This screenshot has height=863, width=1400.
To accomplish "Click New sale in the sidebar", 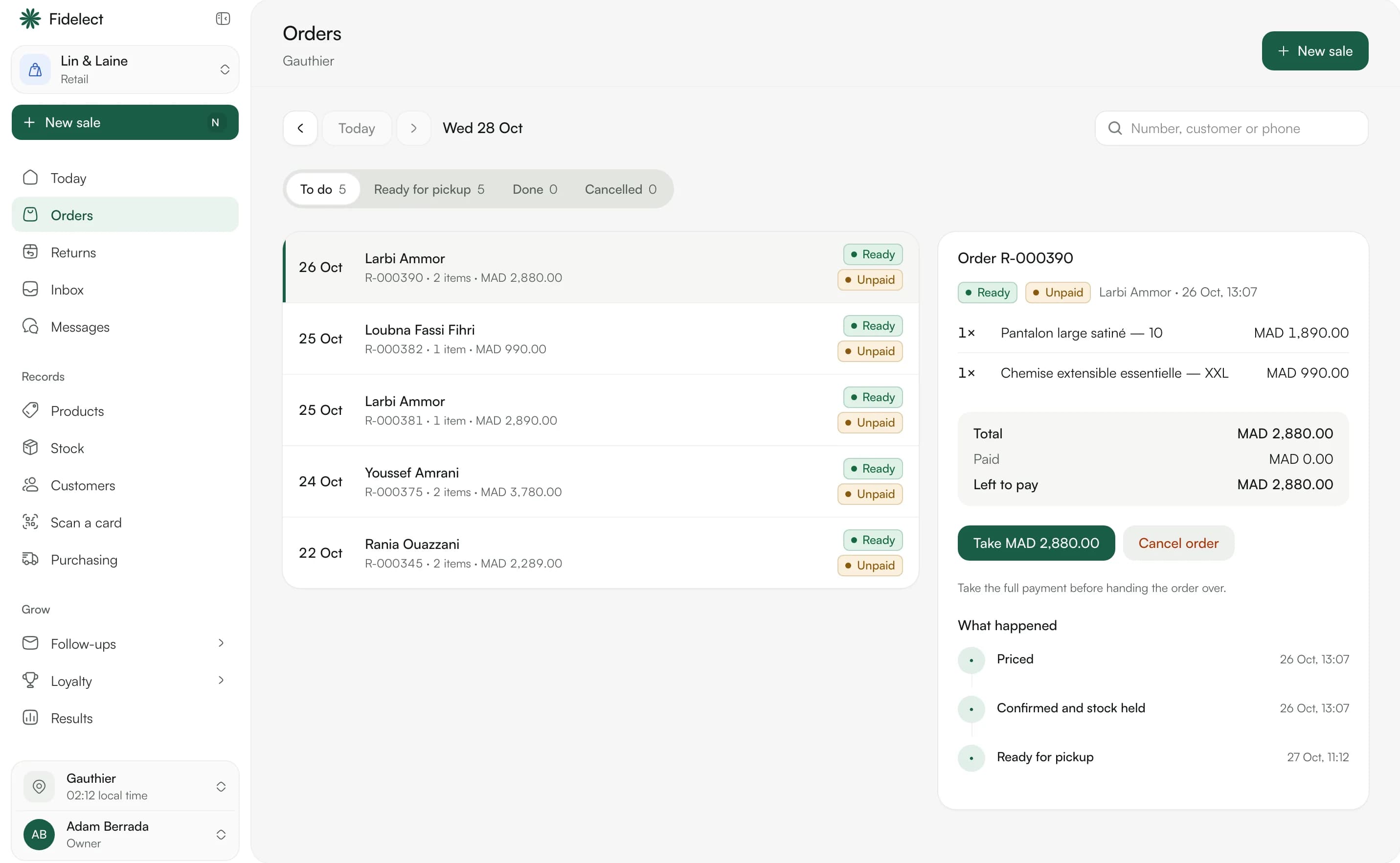I will (x=125, y=123).
